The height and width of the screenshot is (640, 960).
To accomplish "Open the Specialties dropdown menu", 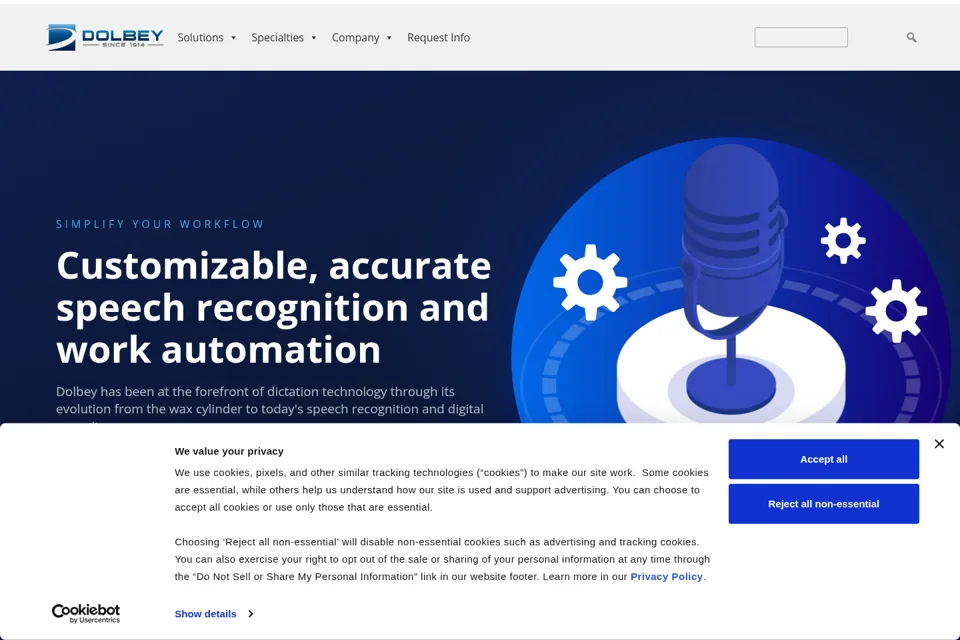I will coord(283,37).
